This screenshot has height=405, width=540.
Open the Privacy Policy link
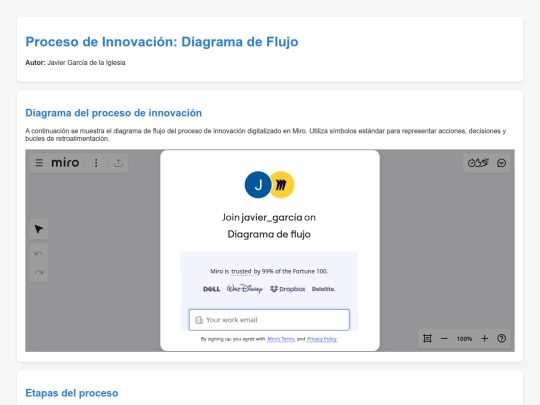[322, 339]
